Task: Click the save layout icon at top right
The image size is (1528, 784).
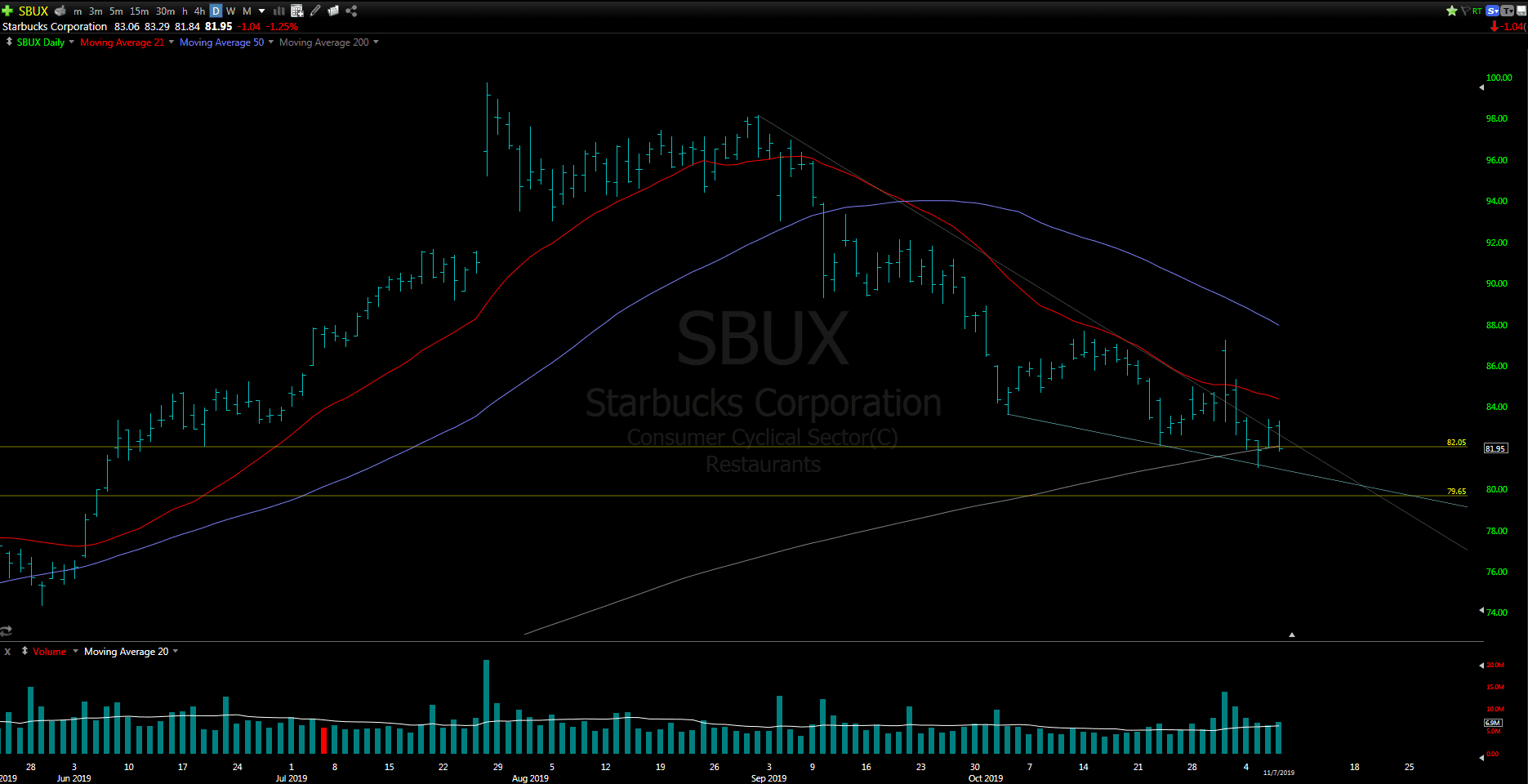Action: tap(1521, 11)
